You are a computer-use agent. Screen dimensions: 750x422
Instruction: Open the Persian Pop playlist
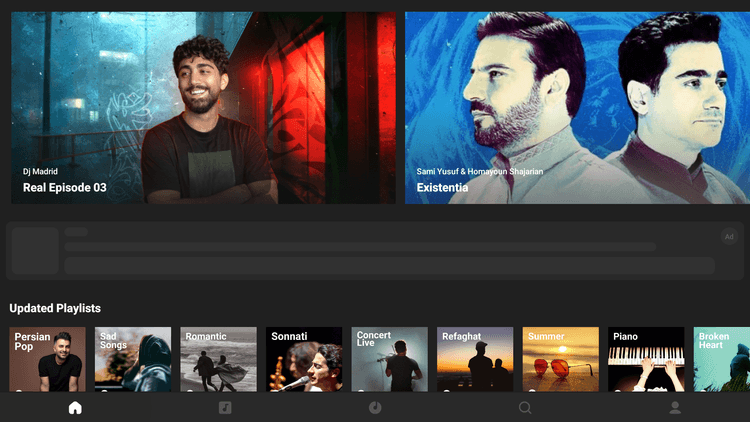[x=47, y=359]
